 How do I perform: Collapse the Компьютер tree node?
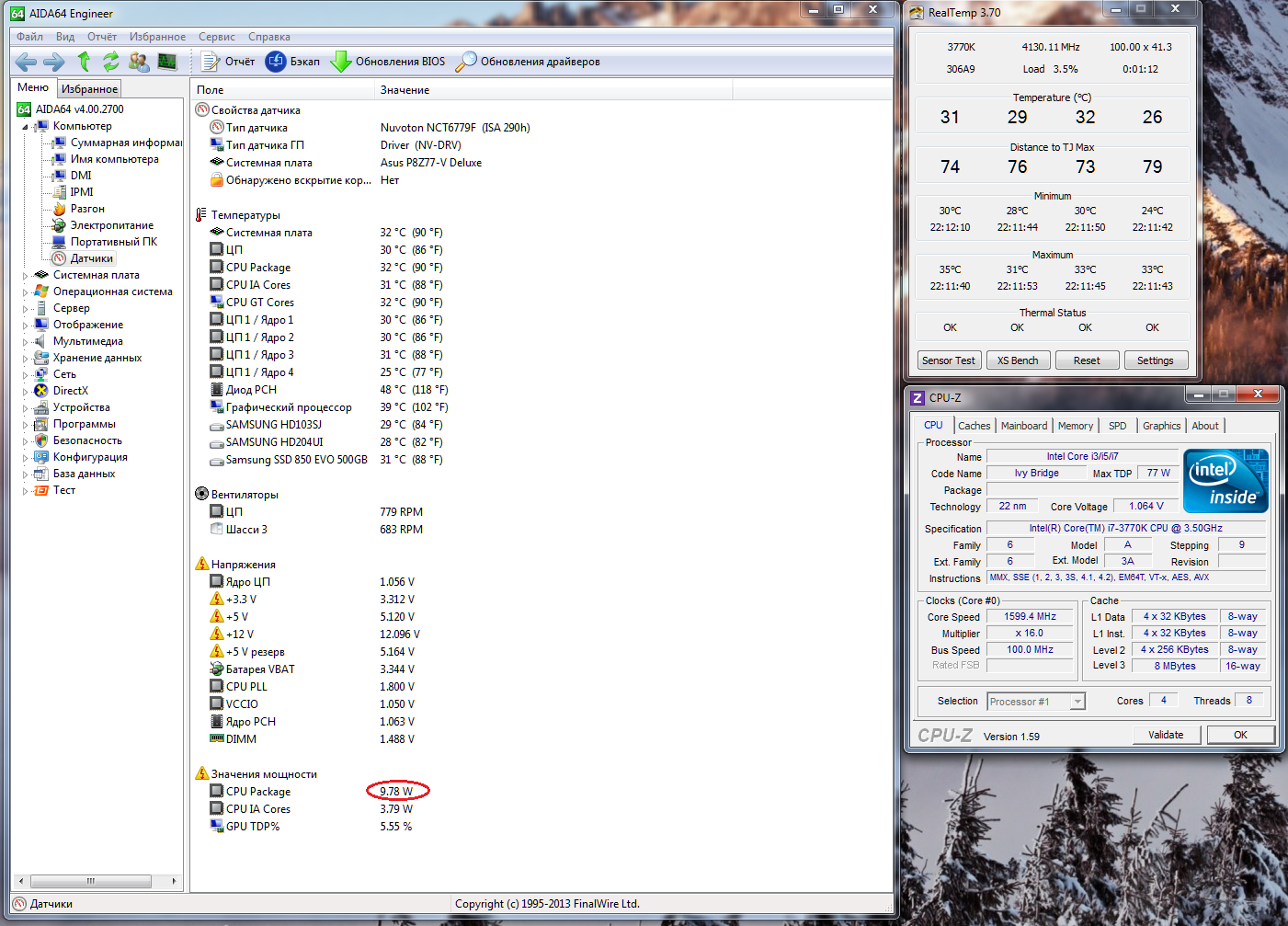(25, 127)
